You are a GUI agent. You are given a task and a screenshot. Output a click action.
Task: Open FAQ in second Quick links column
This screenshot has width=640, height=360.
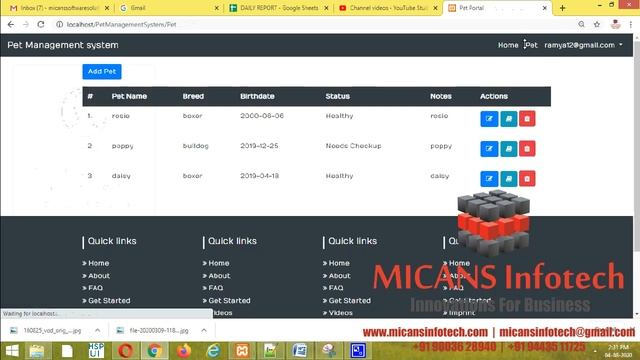pos(216,288)
